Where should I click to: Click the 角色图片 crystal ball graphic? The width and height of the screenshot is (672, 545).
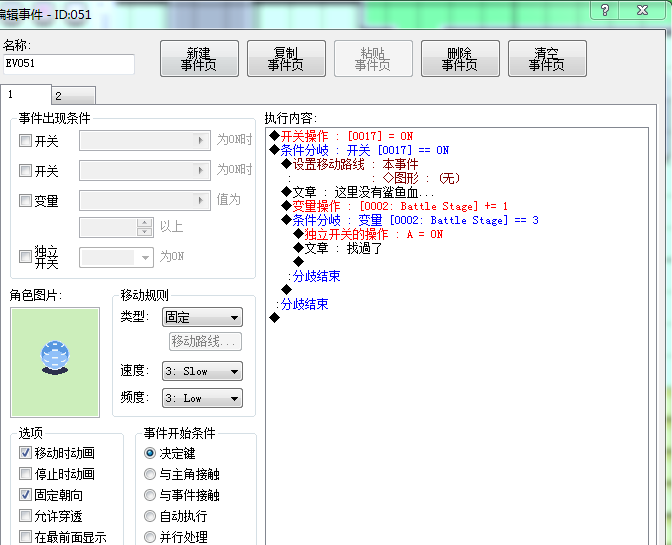(x=55, y=358)
